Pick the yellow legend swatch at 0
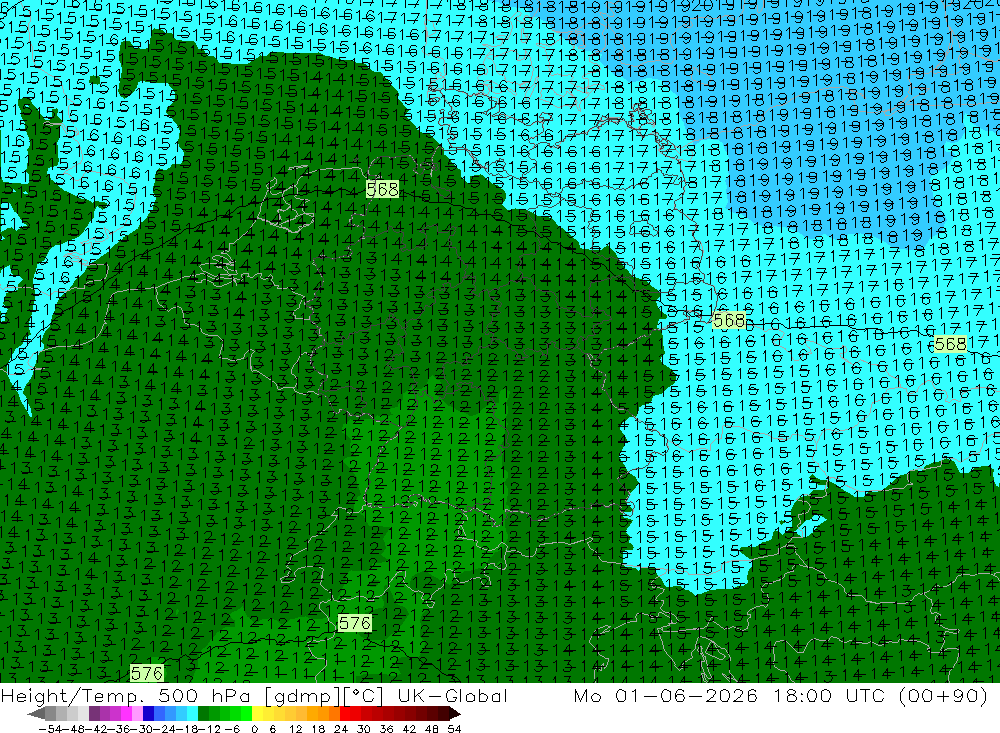1000x733 pixels. [x=257, y=714]
